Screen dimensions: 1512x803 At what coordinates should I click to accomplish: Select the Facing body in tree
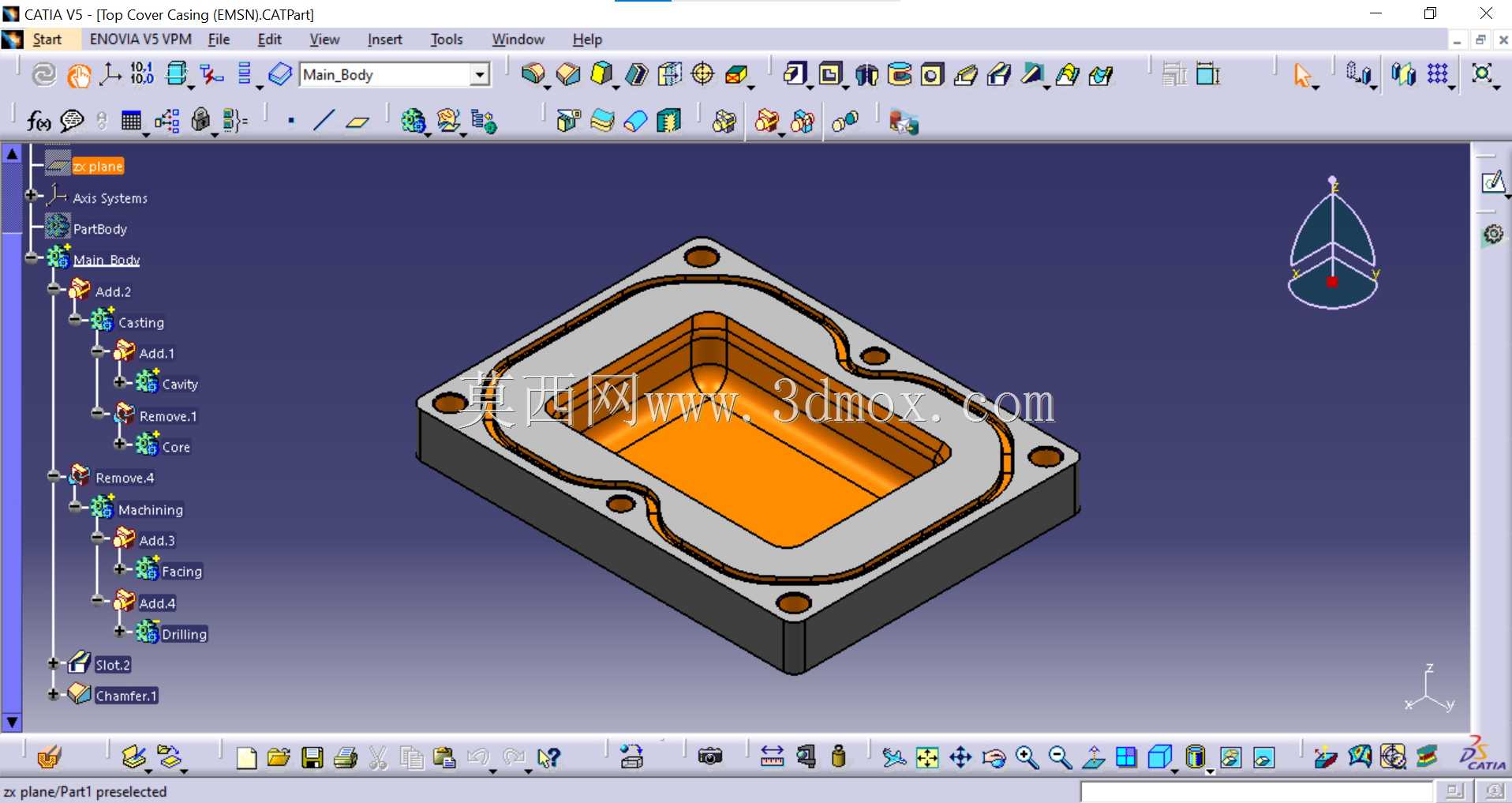(x=182, y=572)
